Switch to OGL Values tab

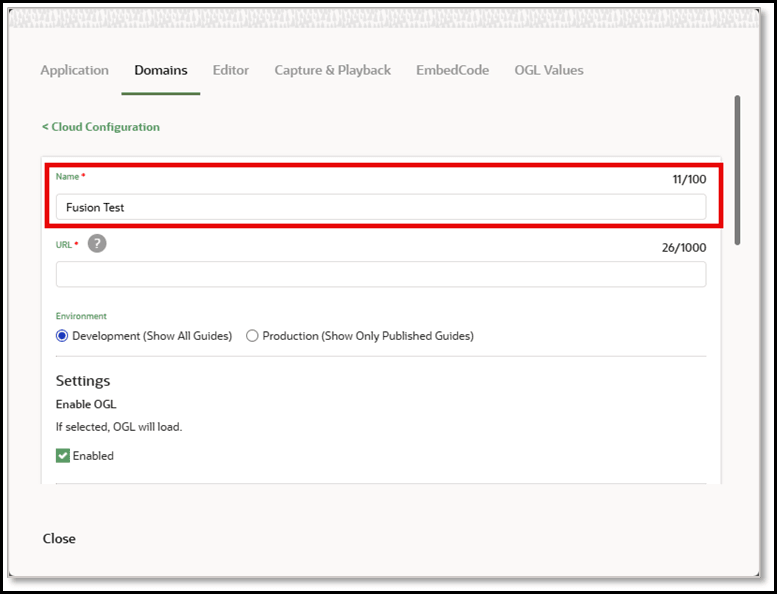pos(549,70)
